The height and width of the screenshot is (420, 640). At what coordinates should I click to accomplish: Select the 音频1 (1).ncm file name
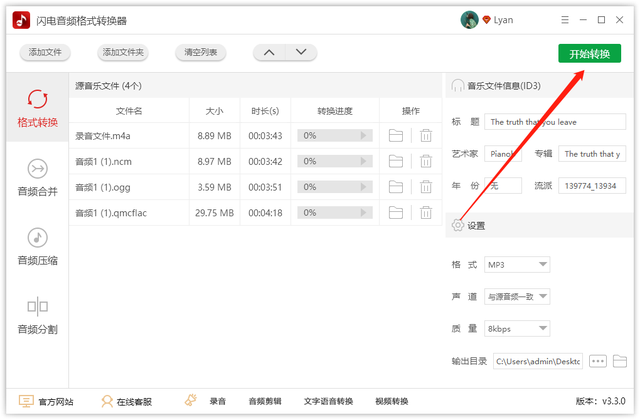point(103,162)
